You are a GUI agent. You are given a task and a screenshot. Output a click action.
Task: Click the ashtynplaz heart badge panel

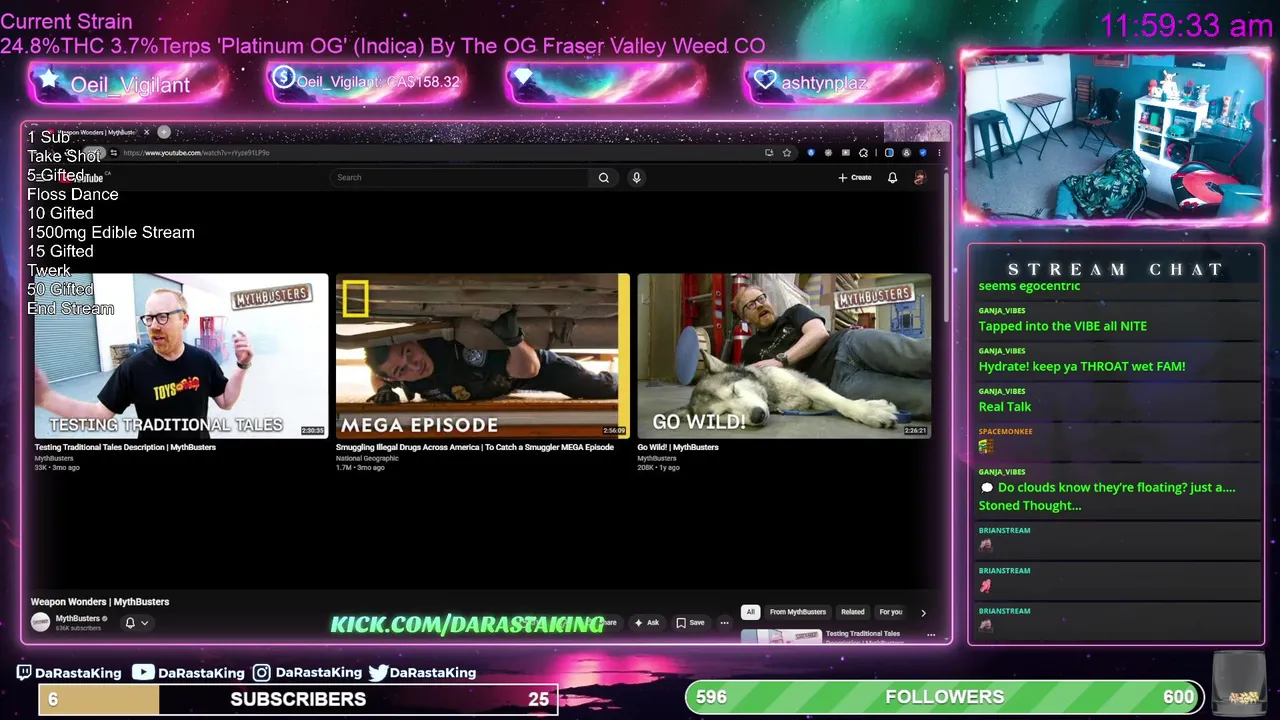click(844, 82)
